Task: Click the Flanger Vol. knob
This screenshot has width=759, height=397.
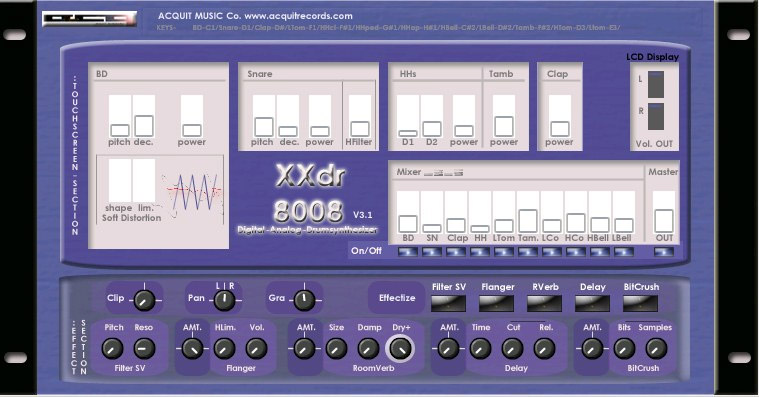Action: 256,348
